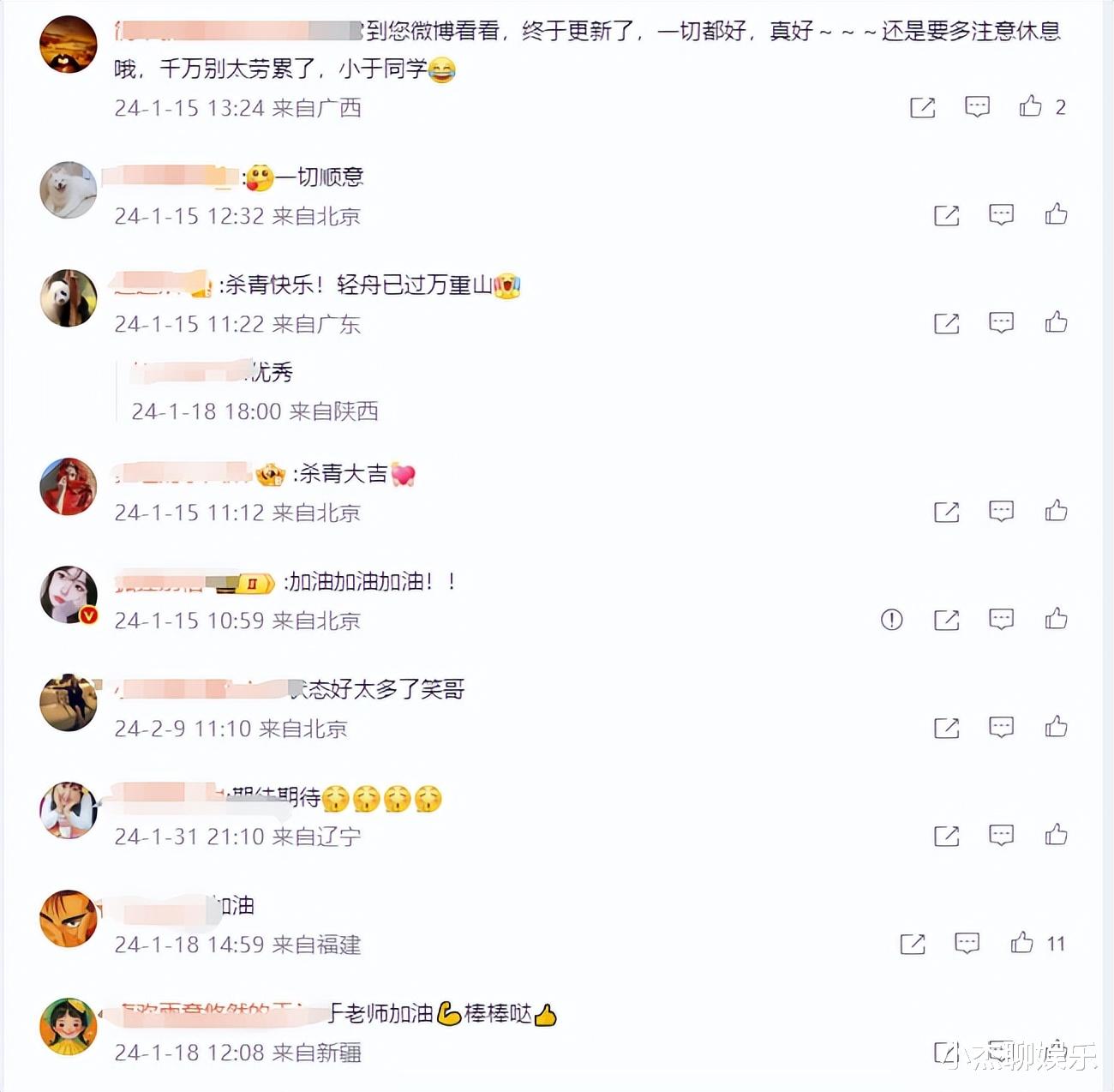Reply to the 一切顺意 comment
1114x1092 pixels.
[1001, 214]
